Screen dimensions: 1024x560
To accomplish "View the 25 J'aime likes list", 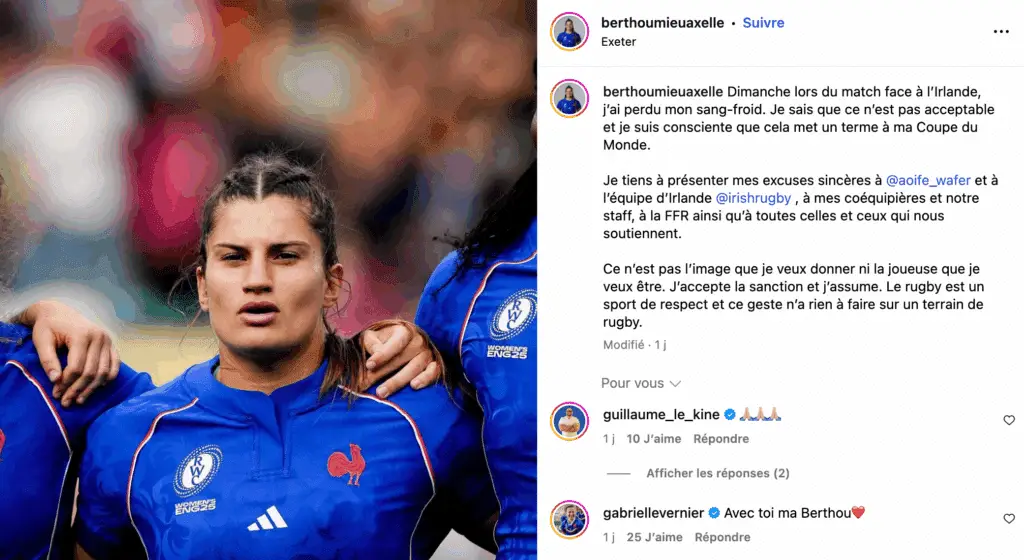I will pos(654,537).
